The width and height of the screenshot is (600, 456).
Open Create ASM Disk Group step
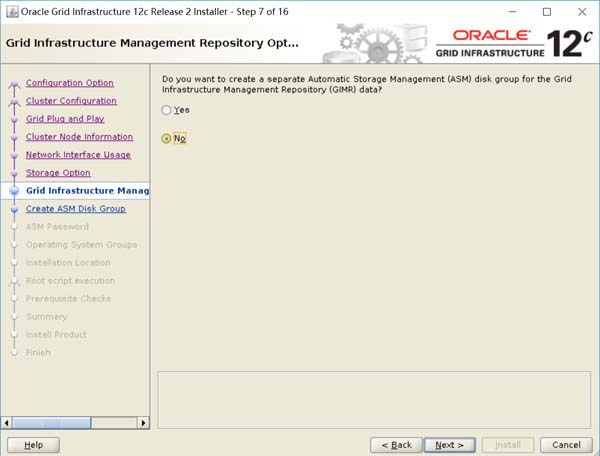76,208
